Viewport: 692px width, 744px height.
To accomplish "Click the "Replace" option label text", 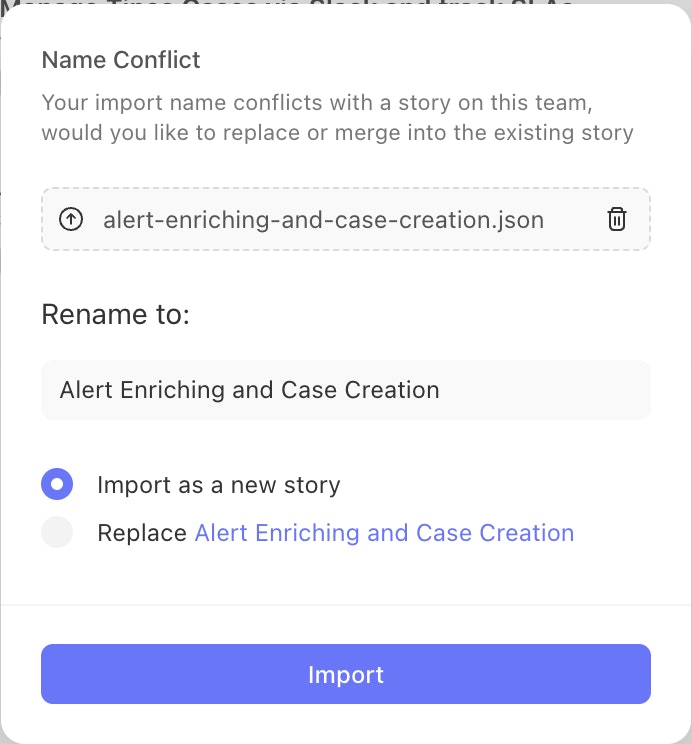I will coord(141,533).
